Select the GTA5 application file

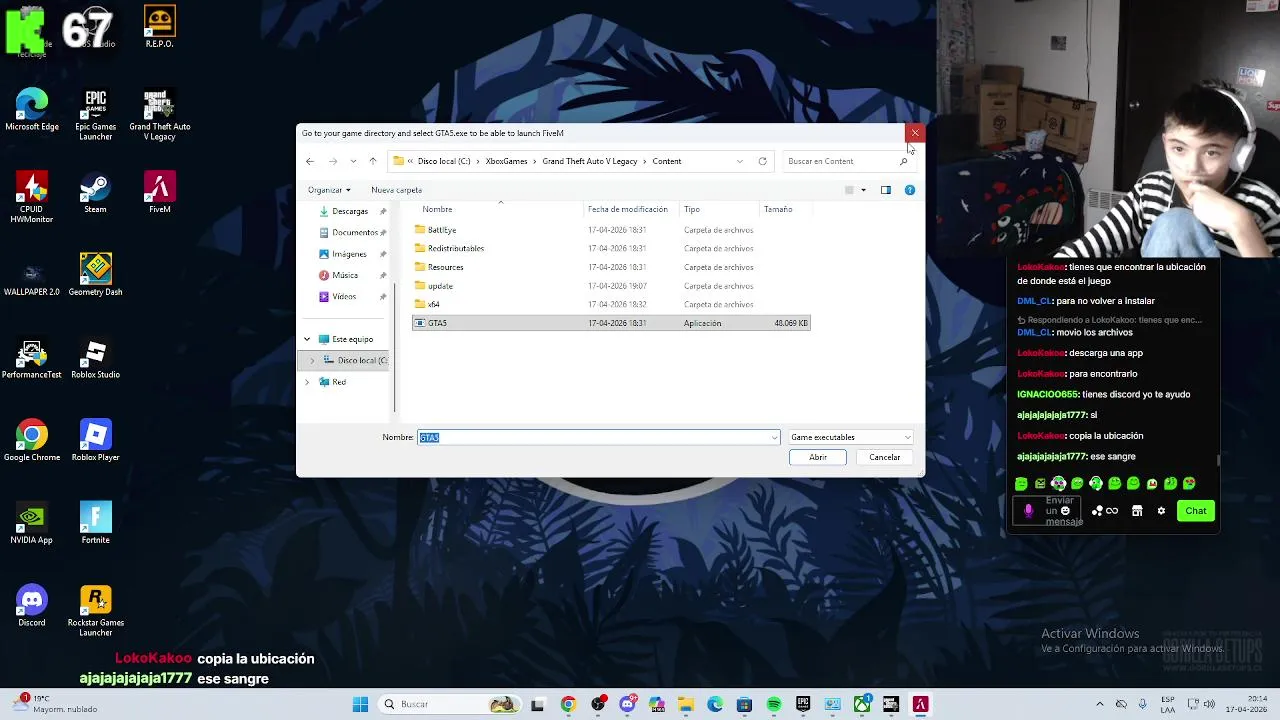point(611,323)
